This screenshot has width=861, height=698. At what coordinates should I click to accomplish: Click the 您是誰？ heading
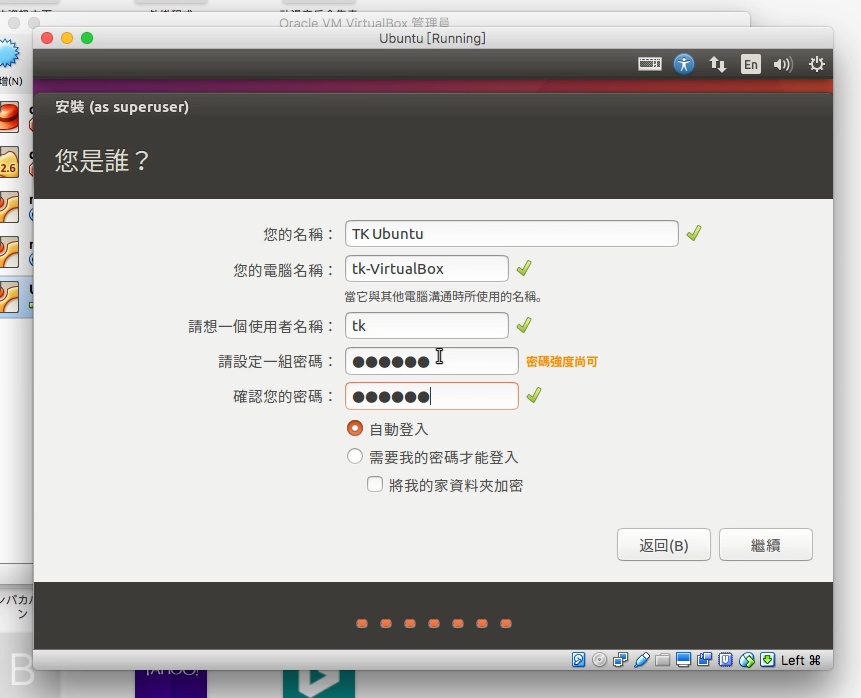[x=102, y=161]
